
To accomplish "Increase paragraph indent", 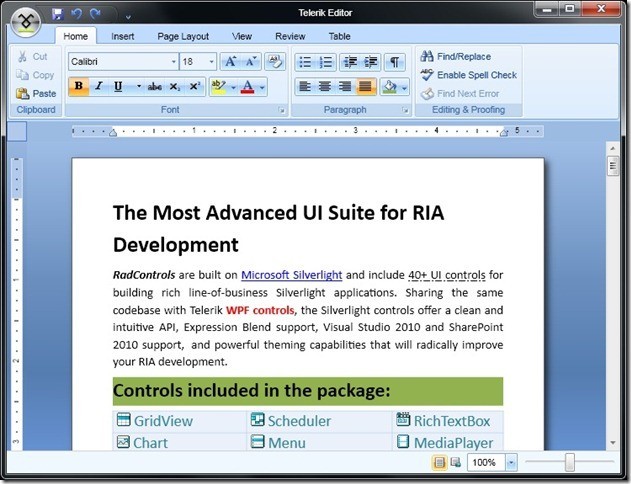I will [x=371, y=62].
